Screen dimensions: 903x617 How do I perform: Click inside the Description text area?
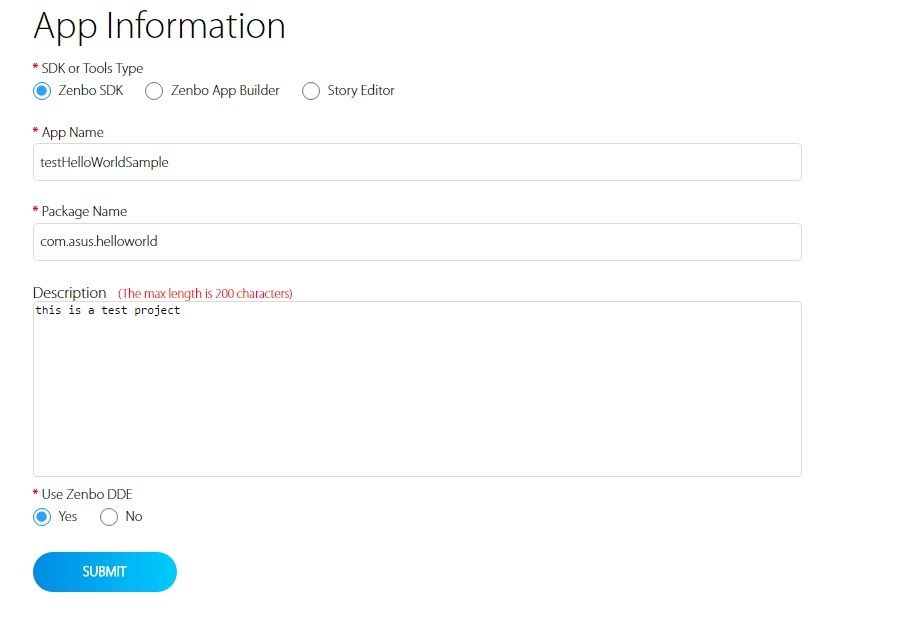point(417,389)
